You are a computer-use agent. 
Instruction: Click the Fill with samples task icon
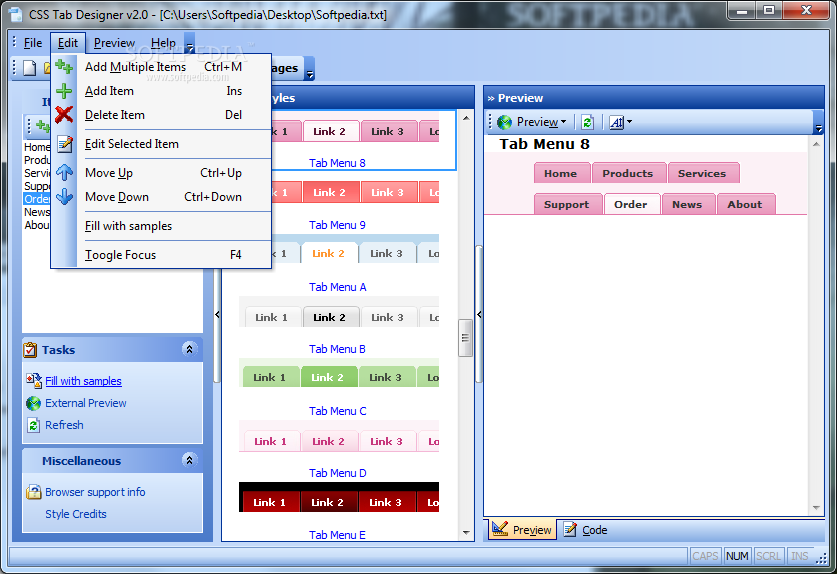coord(34,381)
